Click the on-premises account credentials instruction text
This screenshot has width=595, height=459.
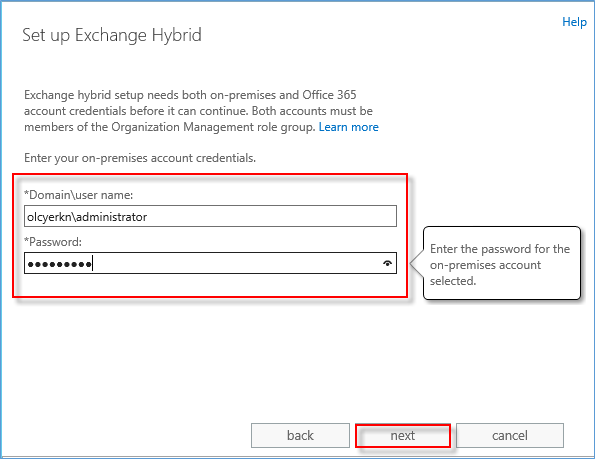140,158
